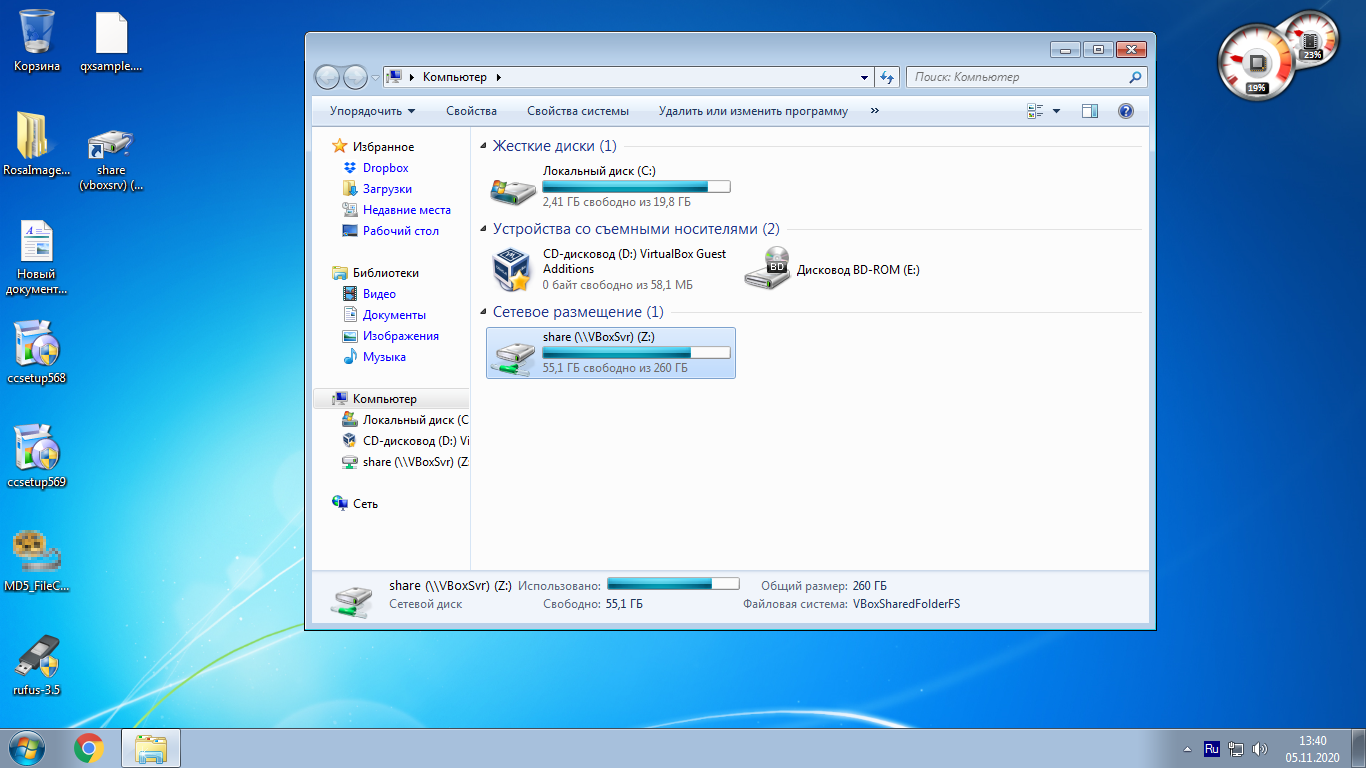Select Компьютер in the navigation pane
Screen dimensions: 1366x768
pos(385,399)
